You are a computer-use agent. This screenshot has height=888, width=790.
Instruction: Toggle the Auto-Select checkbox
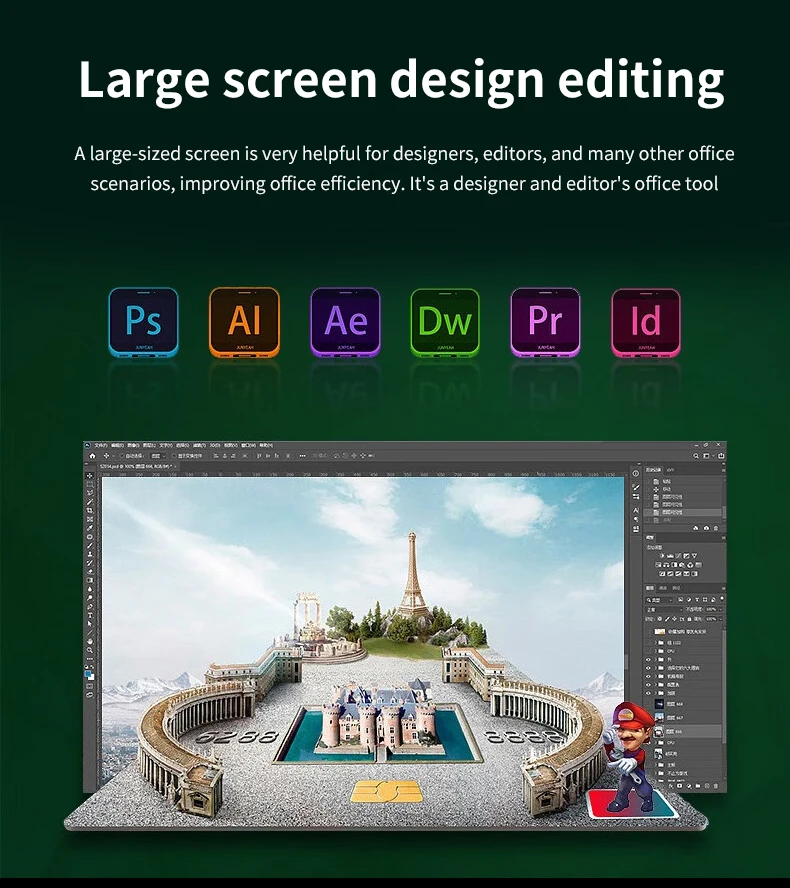tap(122, 456)
